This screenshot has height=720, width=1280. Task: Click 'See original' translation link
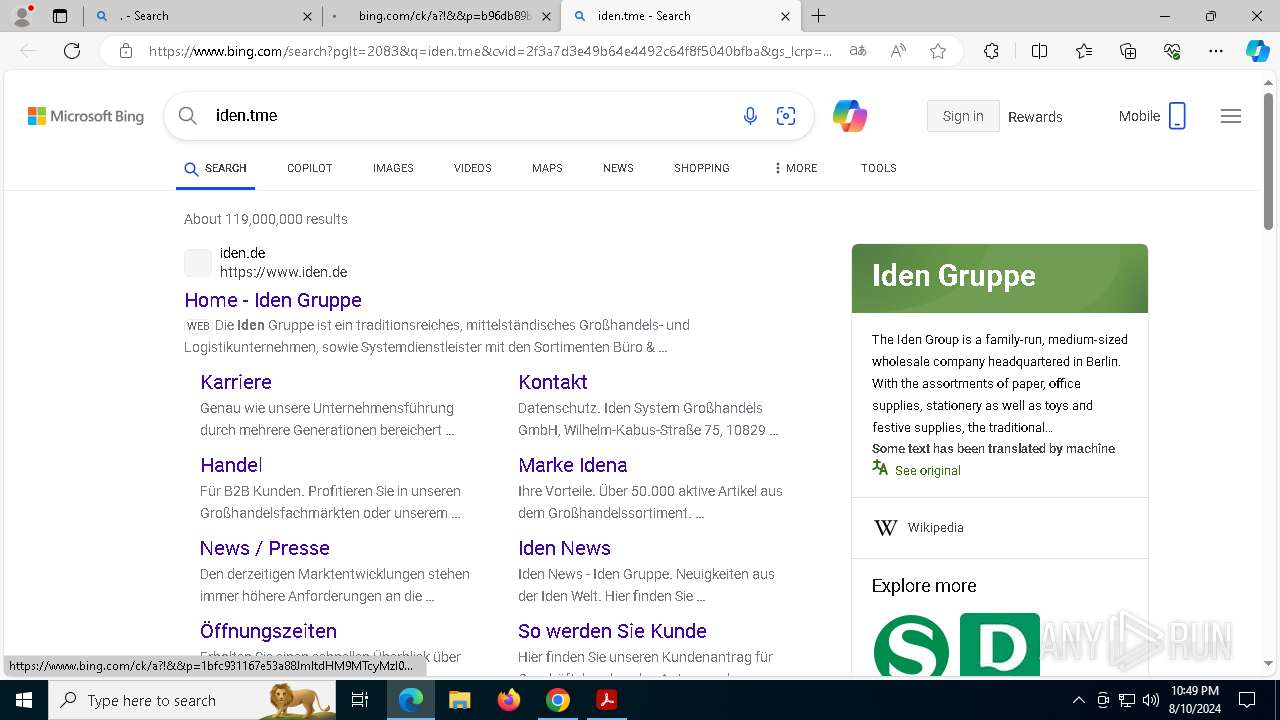tap(927, 471)
